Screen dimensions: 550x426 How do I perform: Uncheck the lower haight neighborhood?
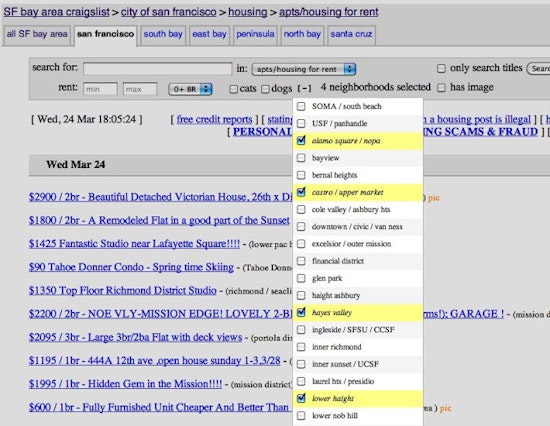(301, 398)
